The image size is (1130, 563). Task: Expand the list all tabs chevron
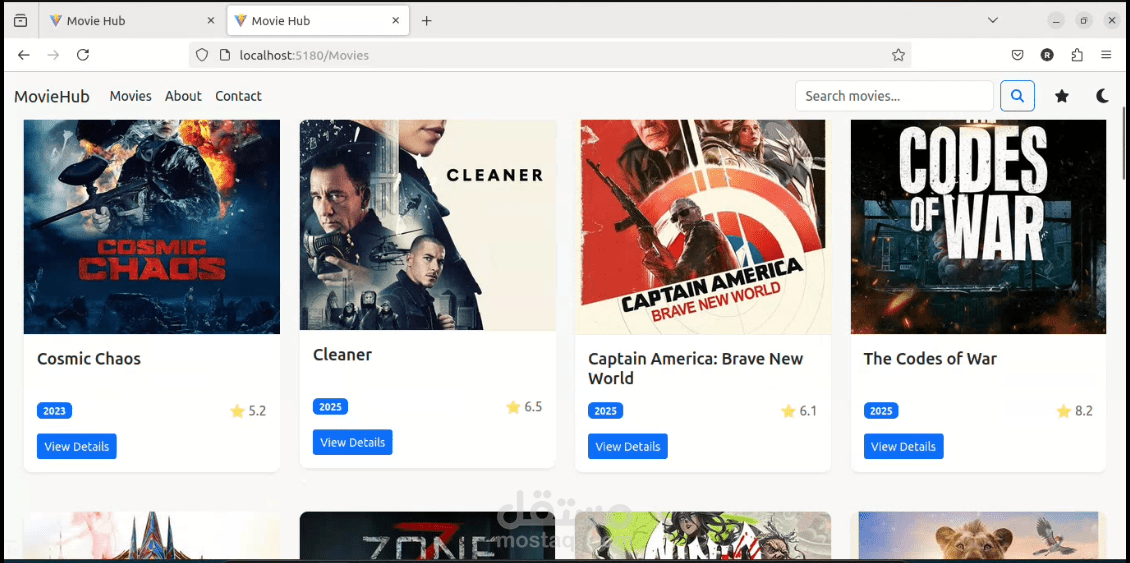[992, 20]
